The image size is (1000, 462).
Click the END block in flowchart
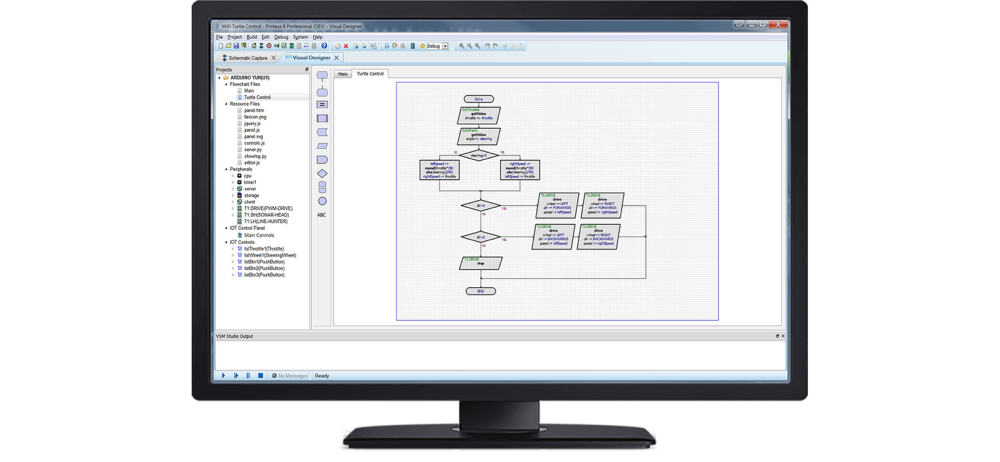(480, 291)
